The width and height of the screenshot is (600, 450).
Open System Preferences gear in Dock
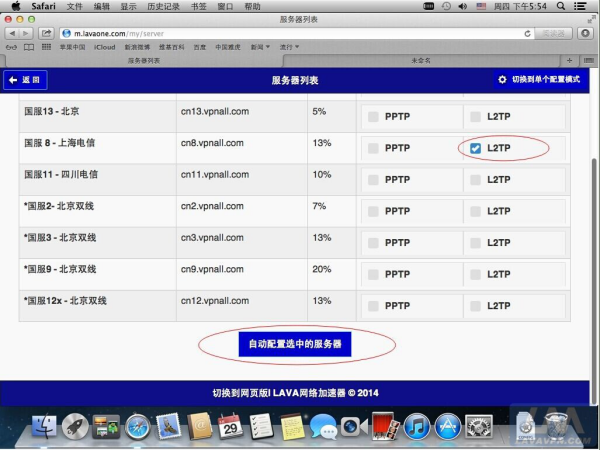[x=479, y=427]
